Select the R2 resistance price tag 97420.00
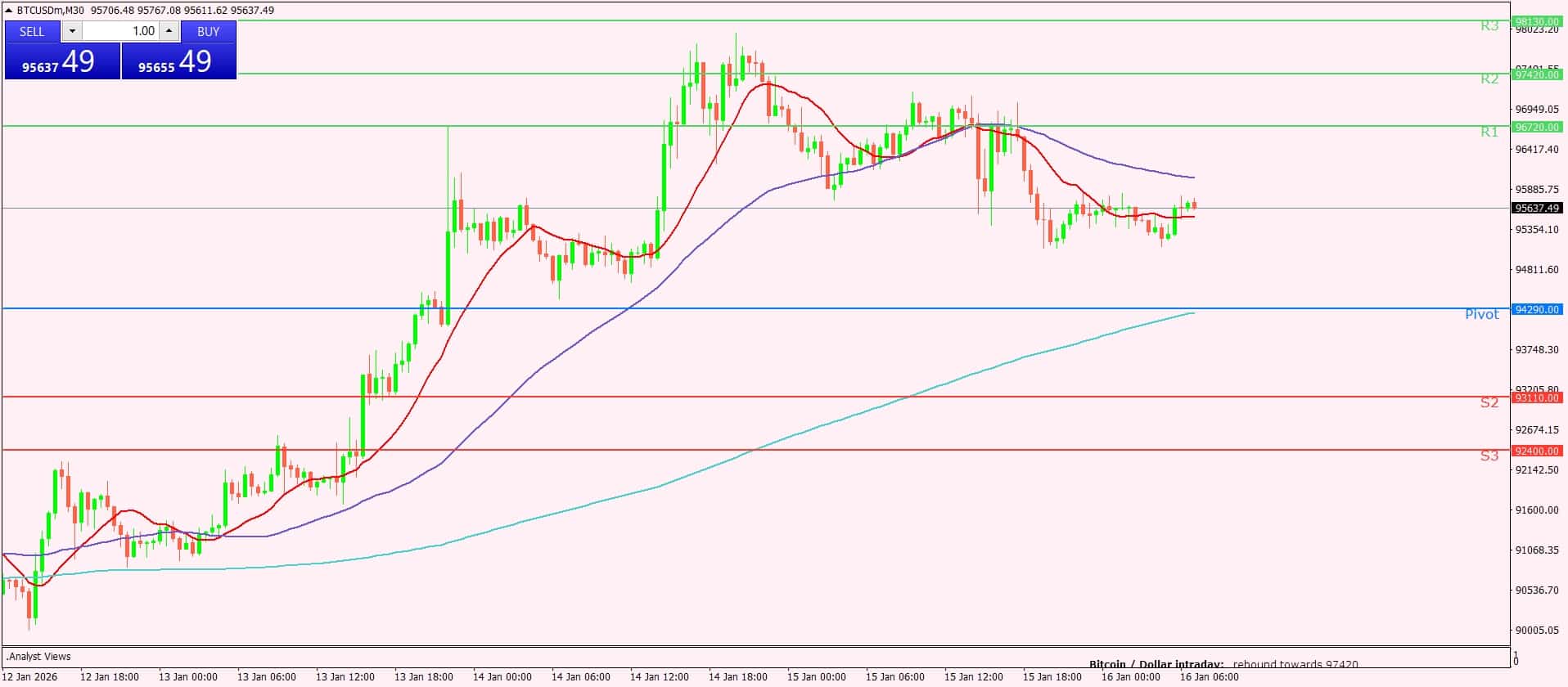Viewport: 1568px width, 687px height. pyautogui.click(x=1537, y=74)
